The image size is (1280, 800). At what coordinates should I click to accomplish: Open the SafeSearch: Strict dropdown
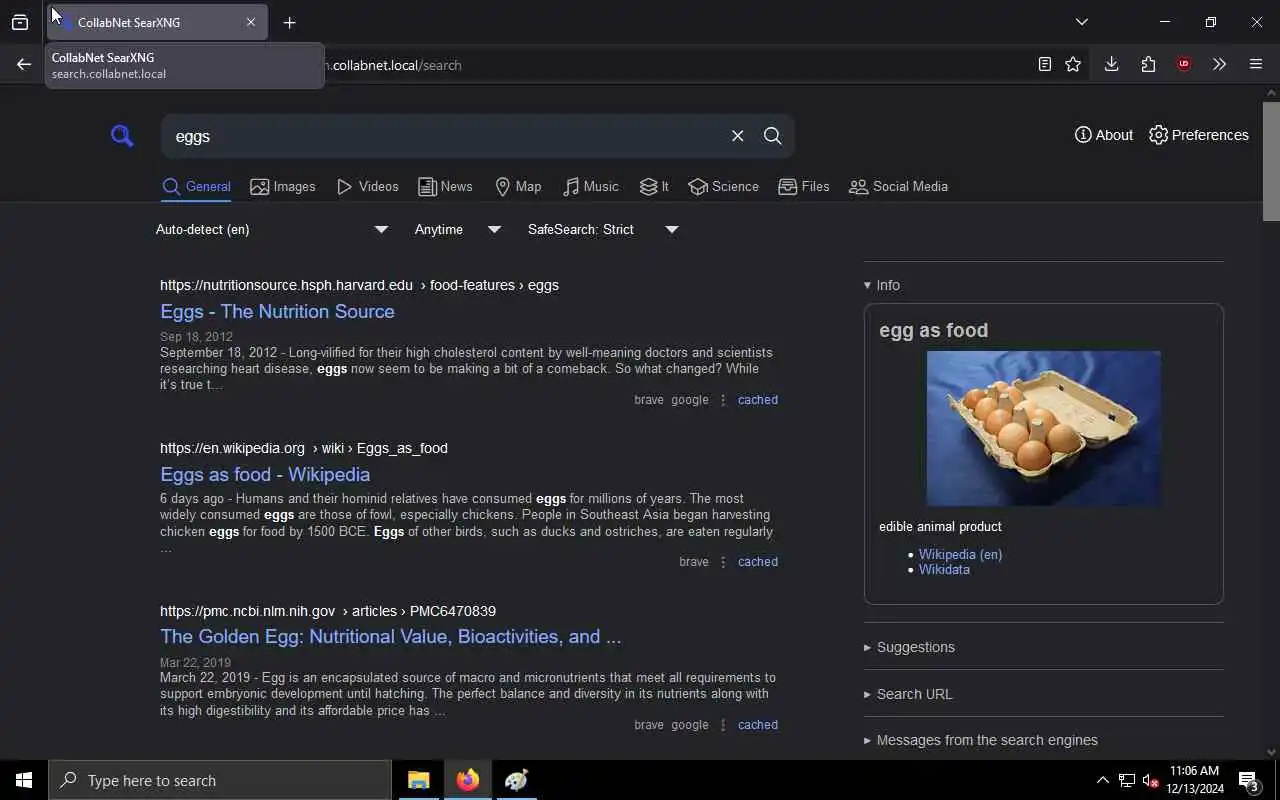click(x=603, y=229)
